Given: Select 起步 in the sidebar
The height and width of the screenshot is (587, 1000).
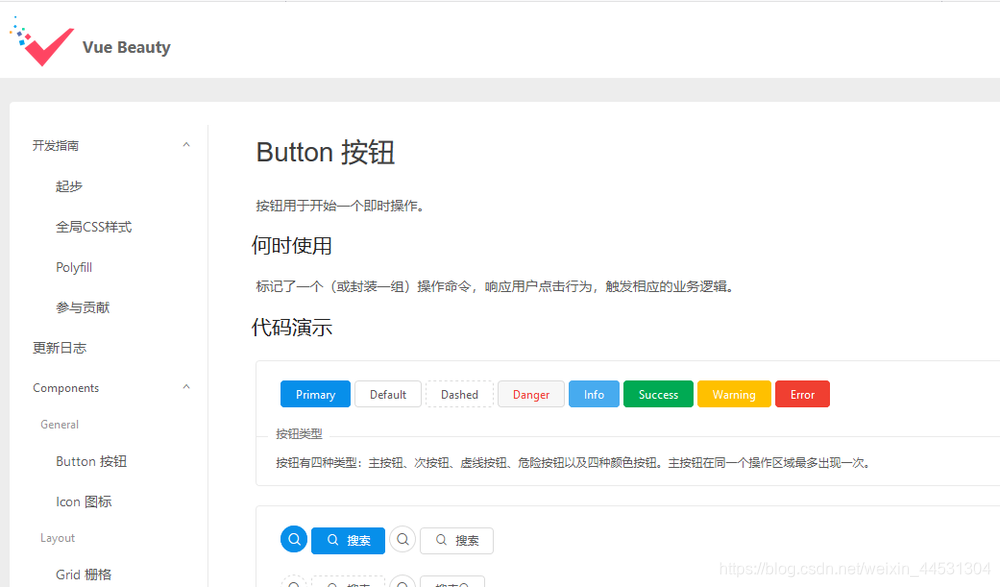Looking at the screenshot, I should pyautogui.click(x=68, y=186).
